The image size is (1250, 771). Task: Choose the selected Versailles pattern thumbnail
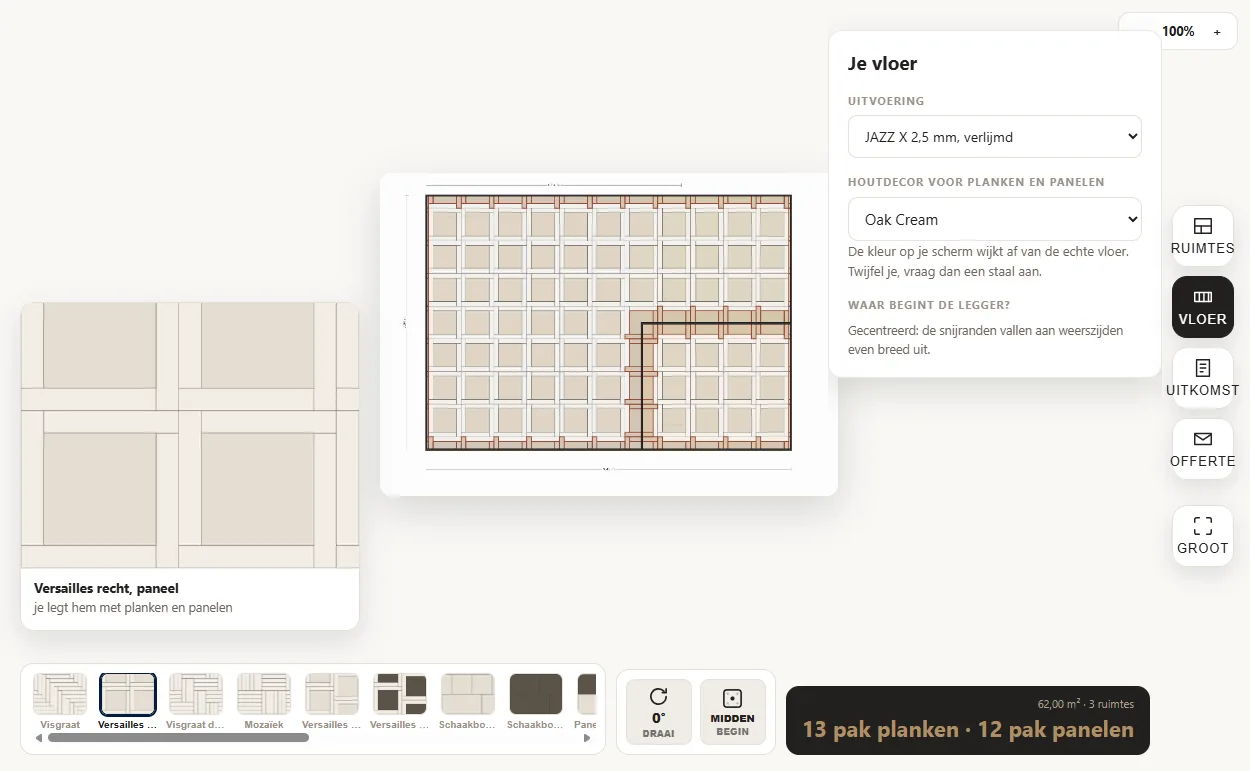(x=128, y=701)
